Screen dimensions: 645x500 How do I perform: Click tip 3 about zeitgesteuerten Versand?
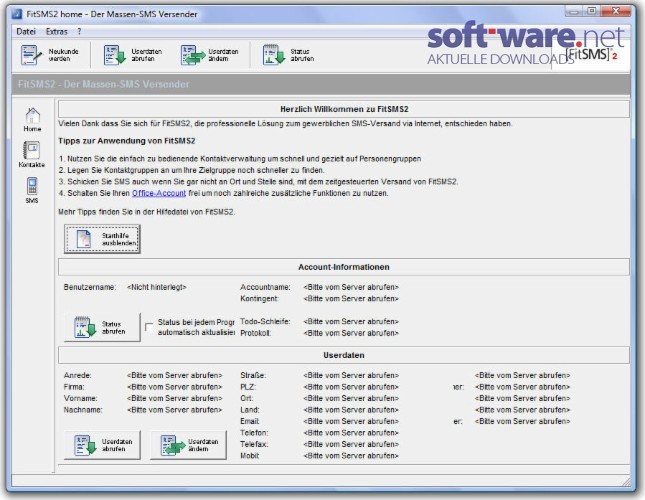pyautogui.click(x=258, y=182)
